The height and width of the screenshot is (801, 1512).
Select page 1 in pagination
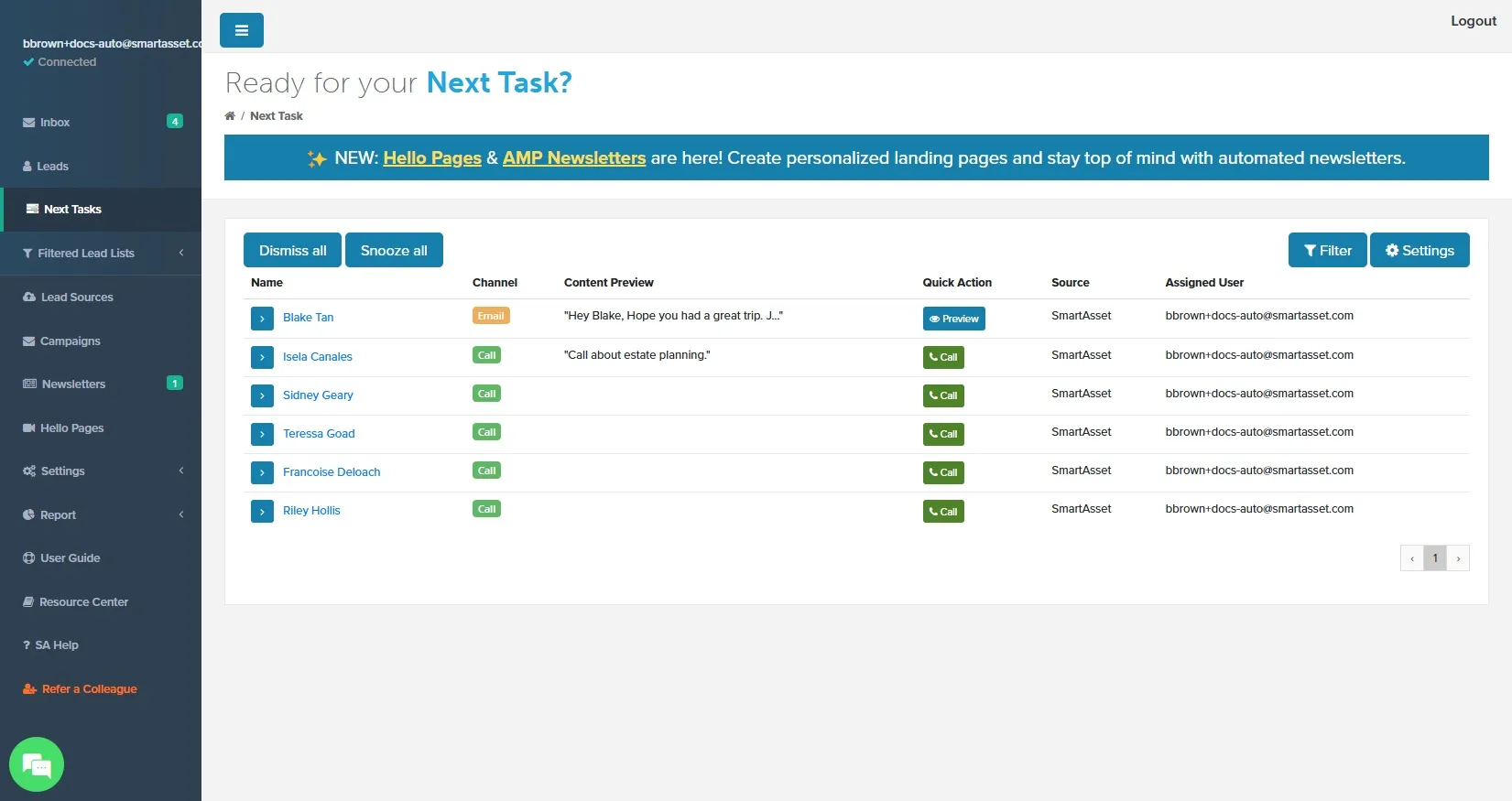pos(1435,557)
